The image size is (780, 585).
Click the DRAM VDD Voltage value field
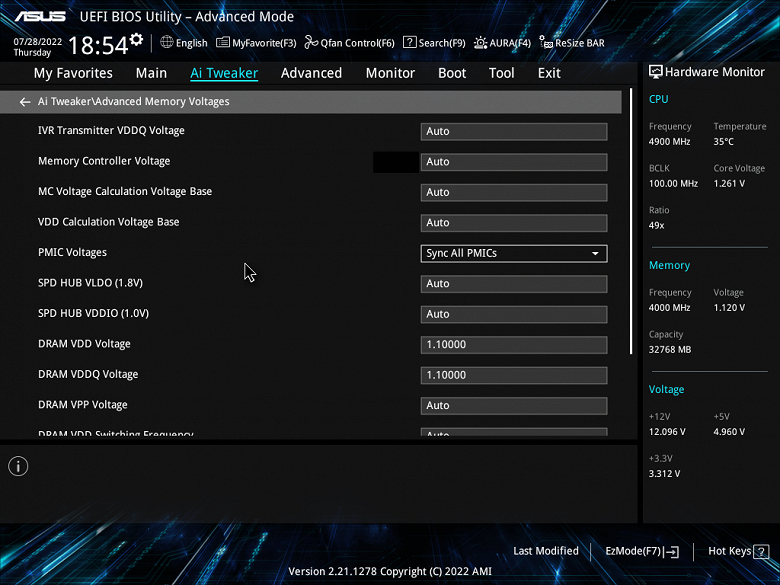point(514,345)
